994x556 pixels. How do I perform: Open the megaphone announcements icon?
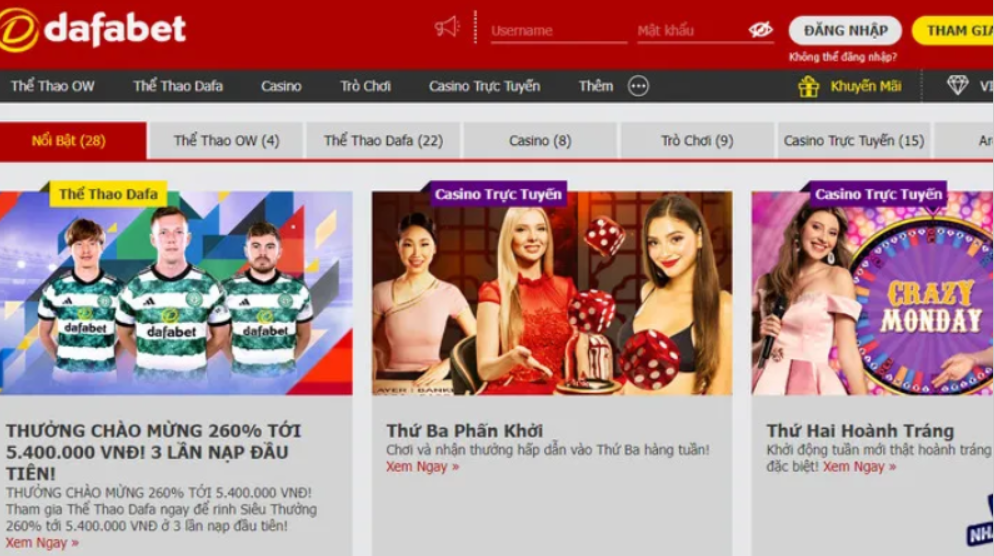447,27
